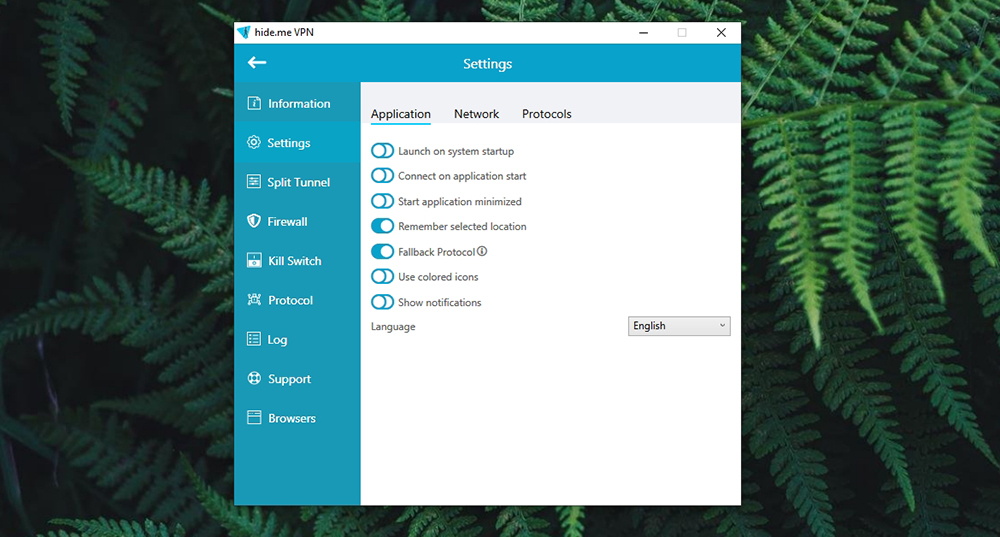
Task: Open the Split Tunnel menu label
Action: [x=298, y=182]
